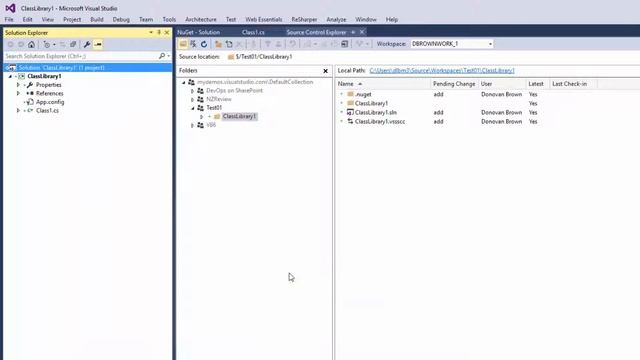This screenshot has height=360, width=640.
Task: Sort by the User column header
Action: coord(502,84)
